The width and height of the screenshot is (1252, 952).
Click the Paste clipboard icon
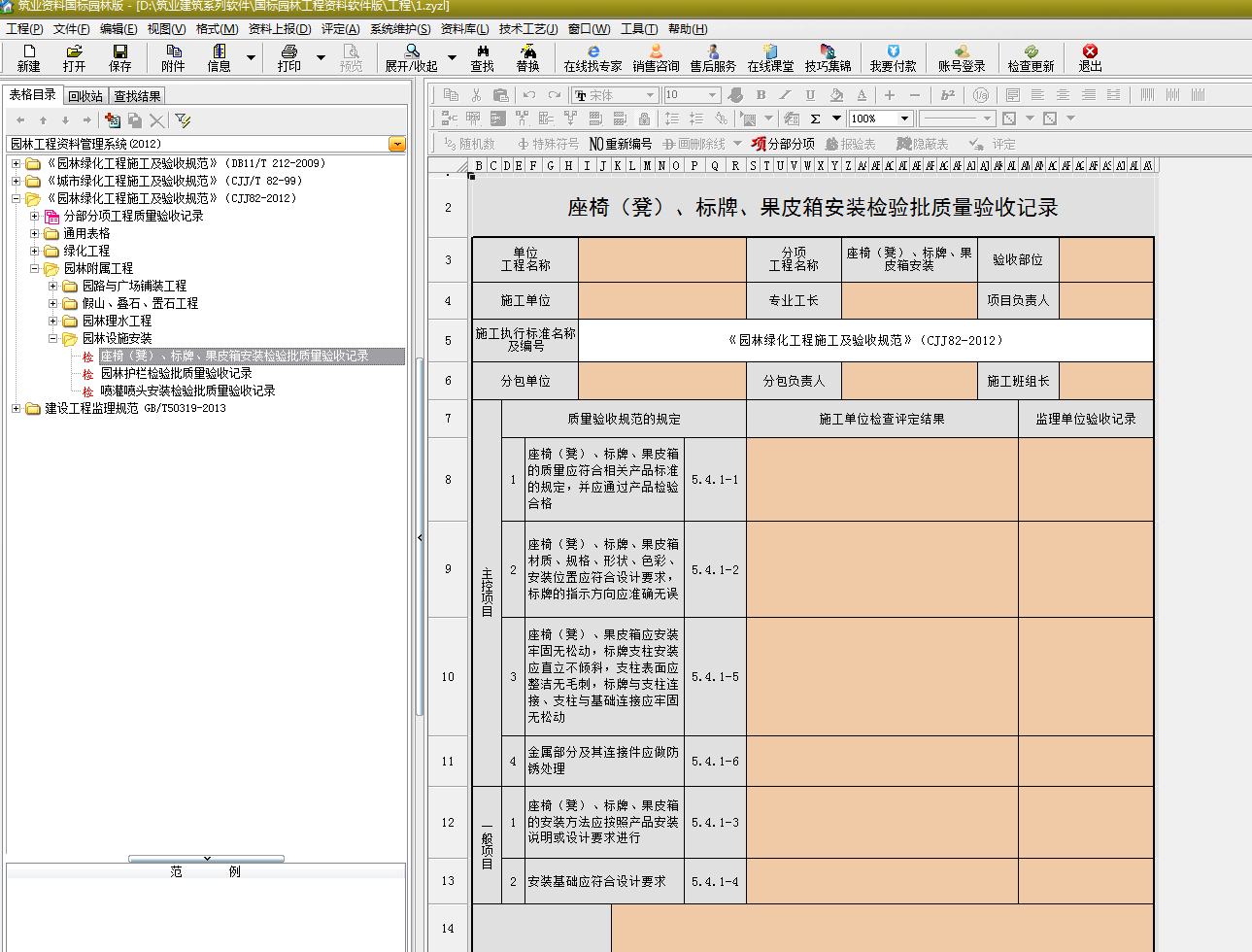point(501,94)
